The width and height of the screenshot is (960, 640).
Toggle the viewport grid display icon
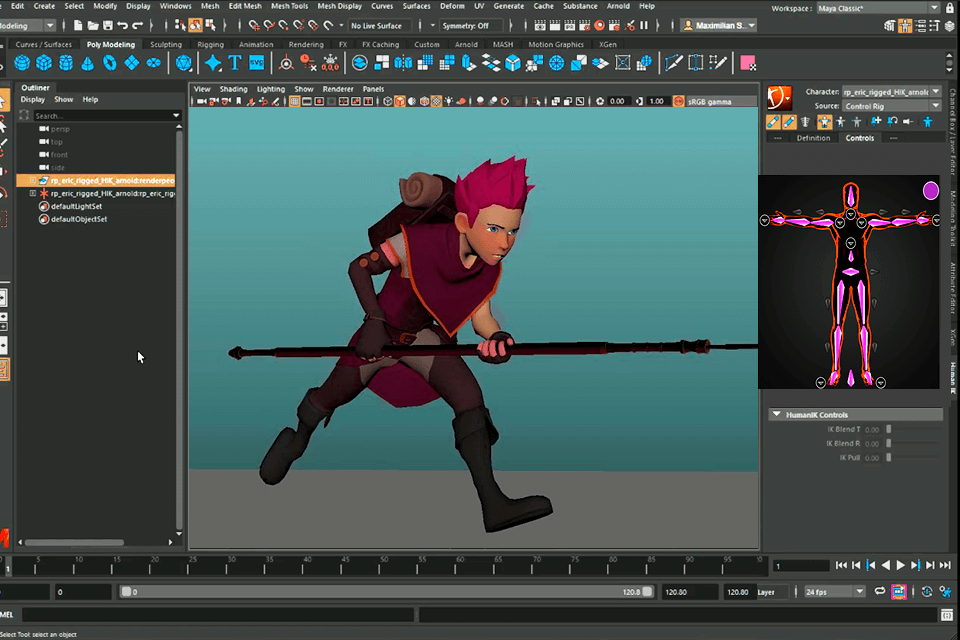[293, 101]
